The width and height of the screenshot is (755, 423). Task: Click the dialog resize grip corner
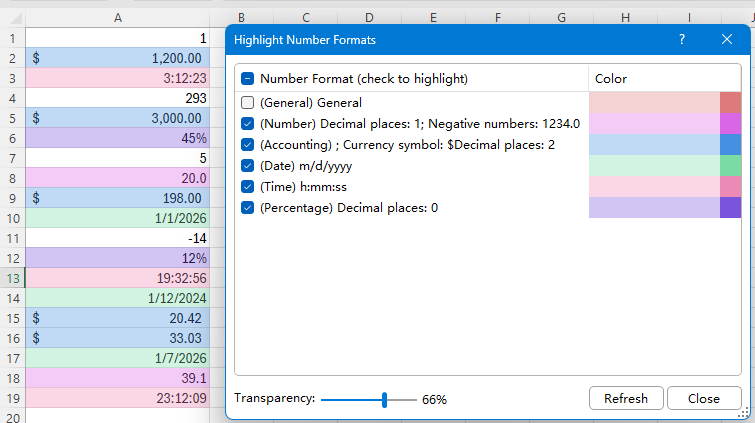pyautogui.click(x=744, y=413)
